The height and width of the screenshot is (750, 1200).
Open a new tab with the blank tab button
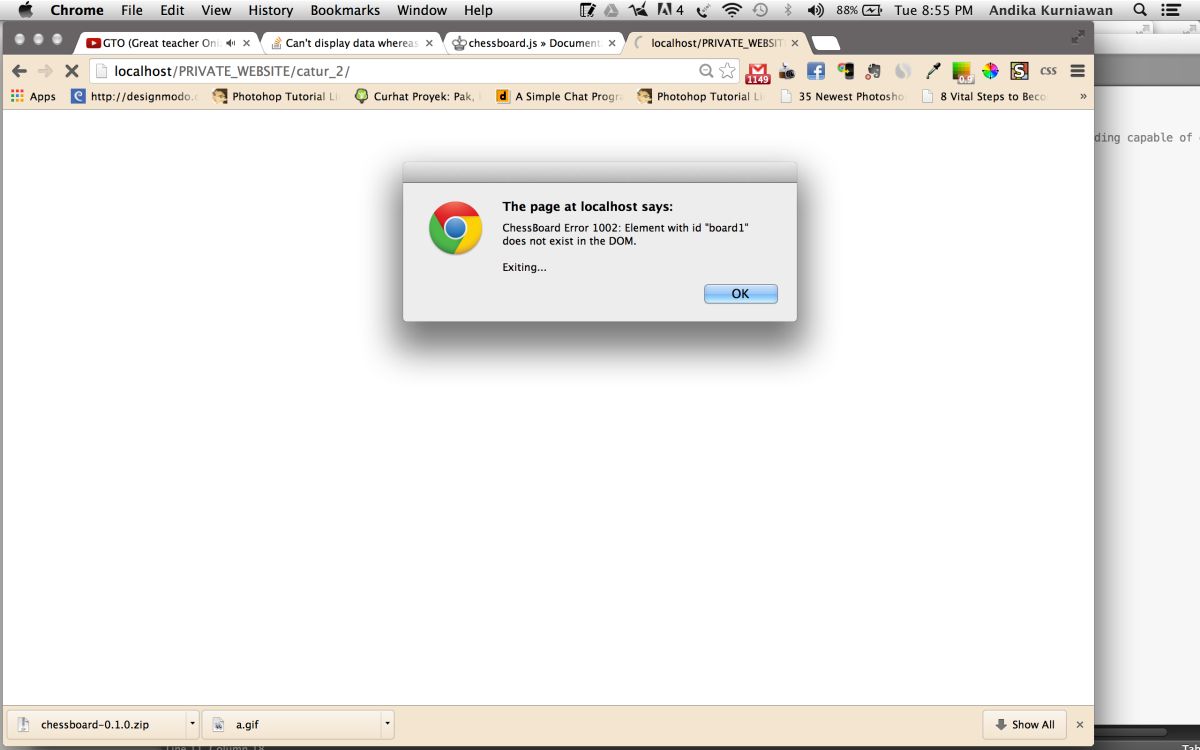pyautogui.click(x=826, y=44)
